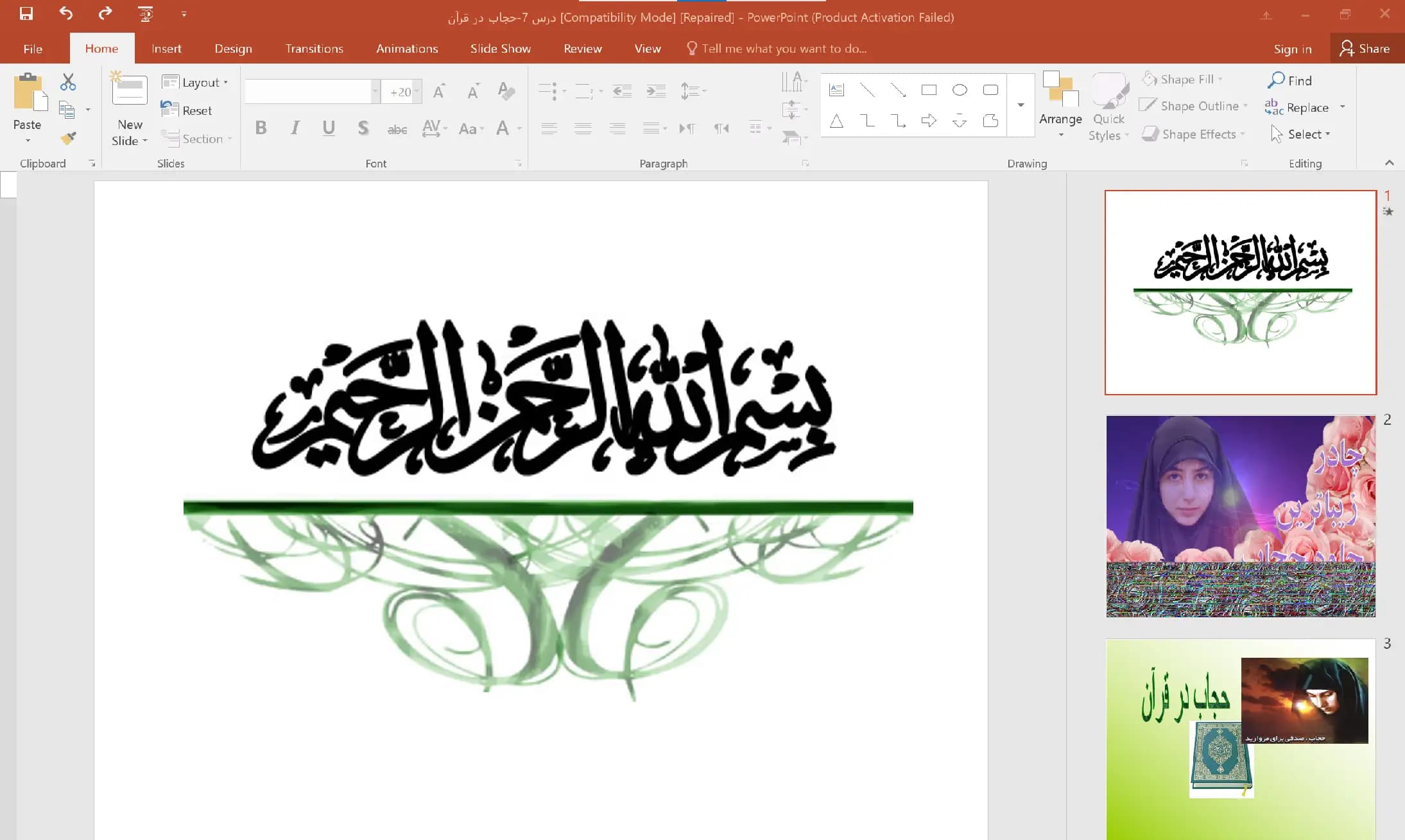Click Find in the Editing group
Viewport: 1405px width, 840px height.
(x=1289, y=80)
